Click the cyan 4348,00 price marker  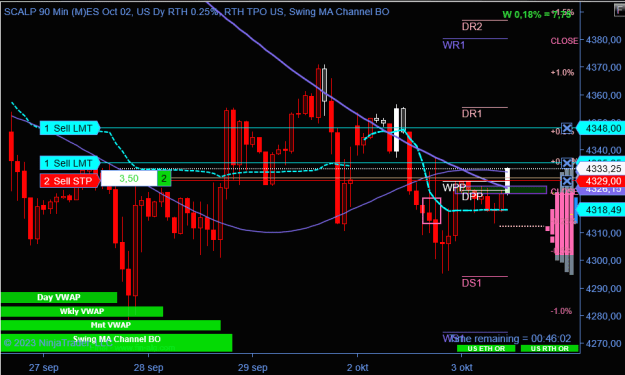[600, 128]
